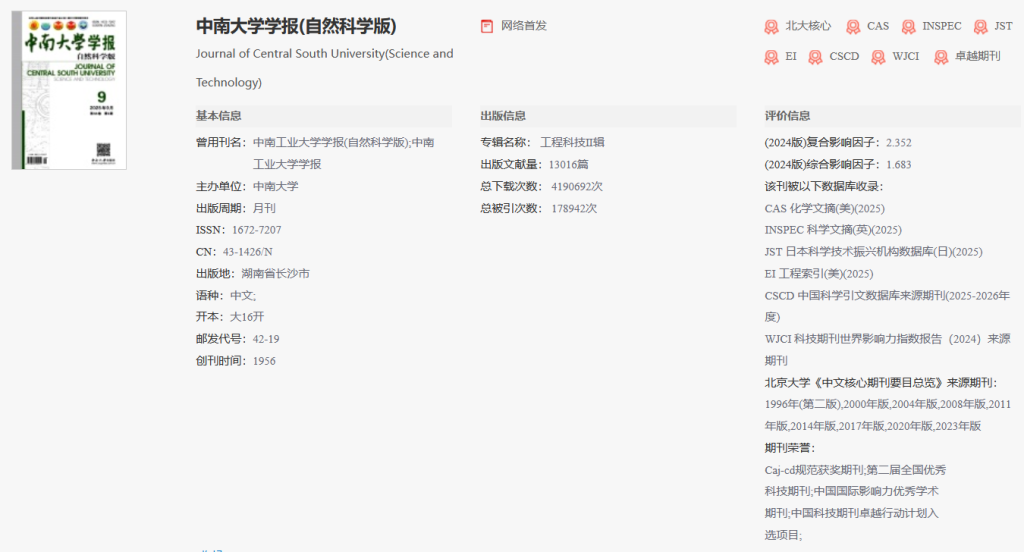Click the 北大核心 badge icon

(771, 27)
